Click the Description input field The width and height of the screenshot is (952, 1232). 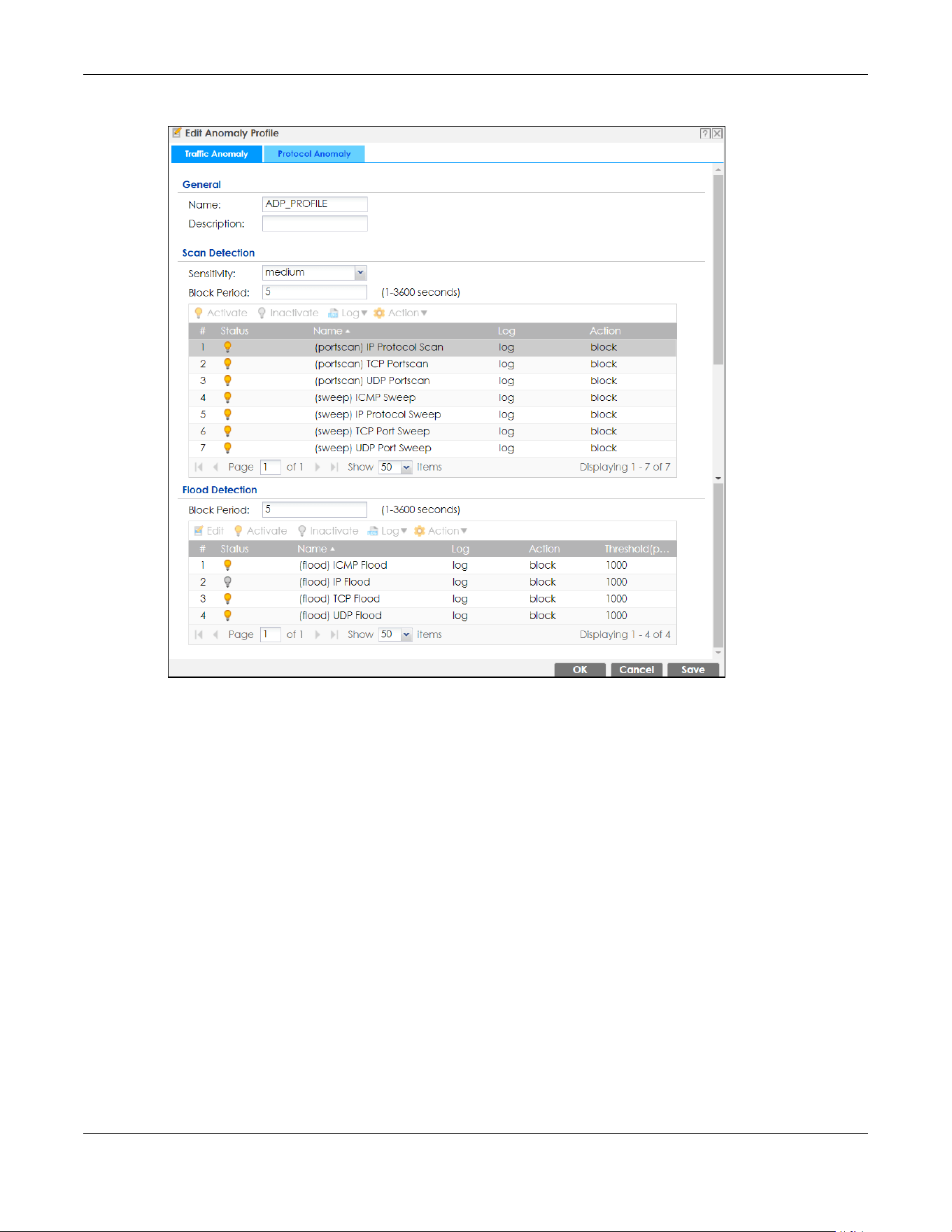[x=315, y=223]
